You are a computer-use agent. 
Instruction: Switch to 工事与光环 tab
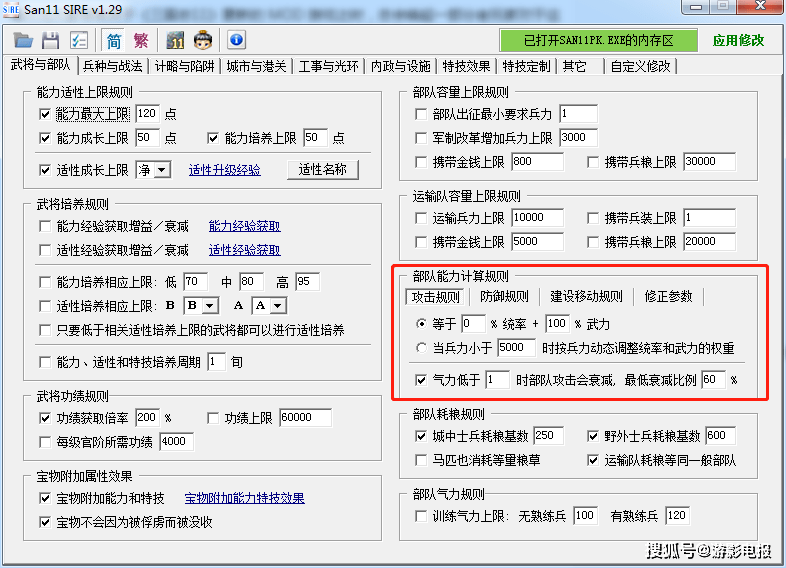point(328,66)
